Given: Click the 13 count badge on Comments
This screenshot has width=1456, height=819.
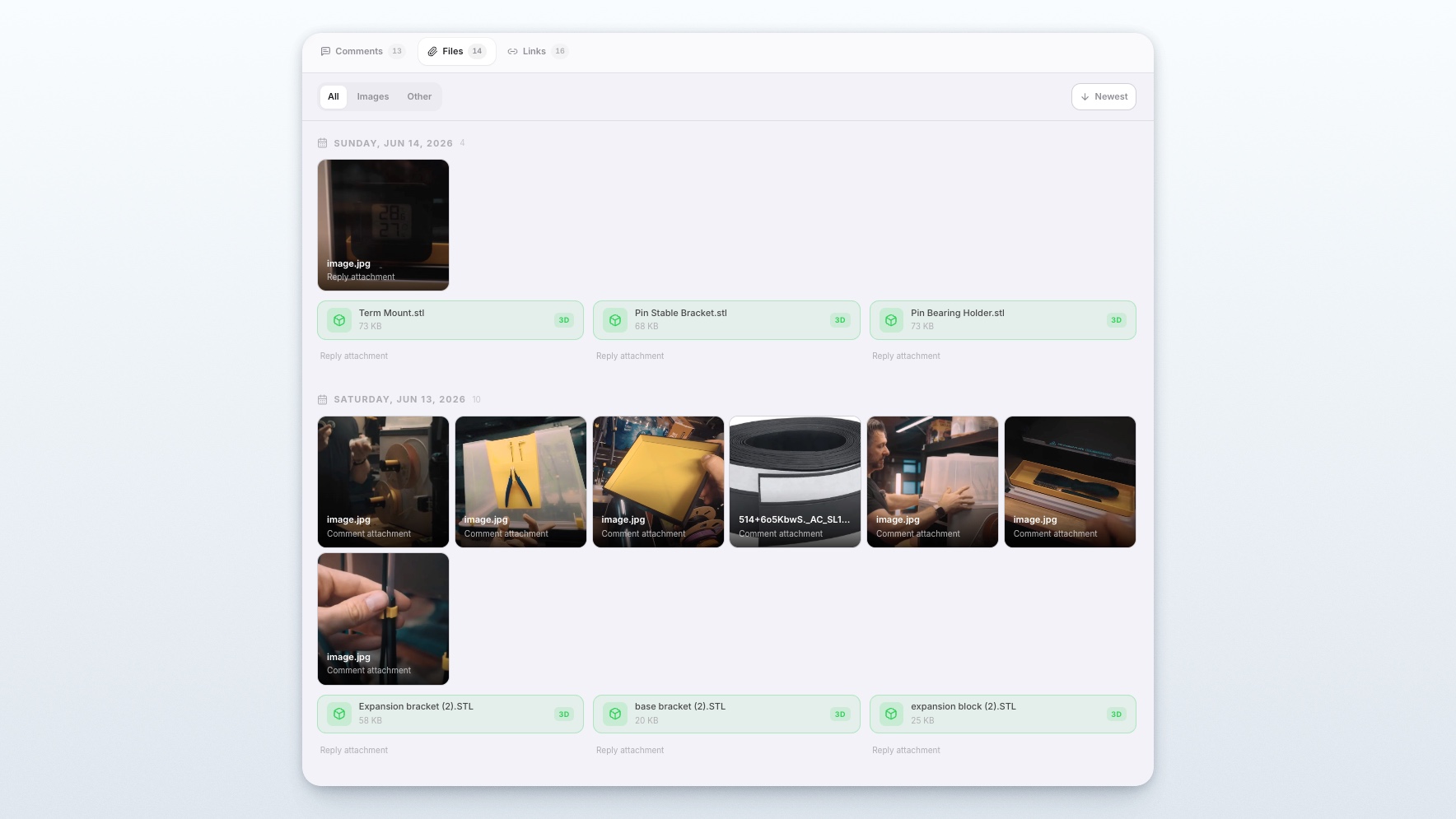Looking at the screenshot, I should (397, 51).
